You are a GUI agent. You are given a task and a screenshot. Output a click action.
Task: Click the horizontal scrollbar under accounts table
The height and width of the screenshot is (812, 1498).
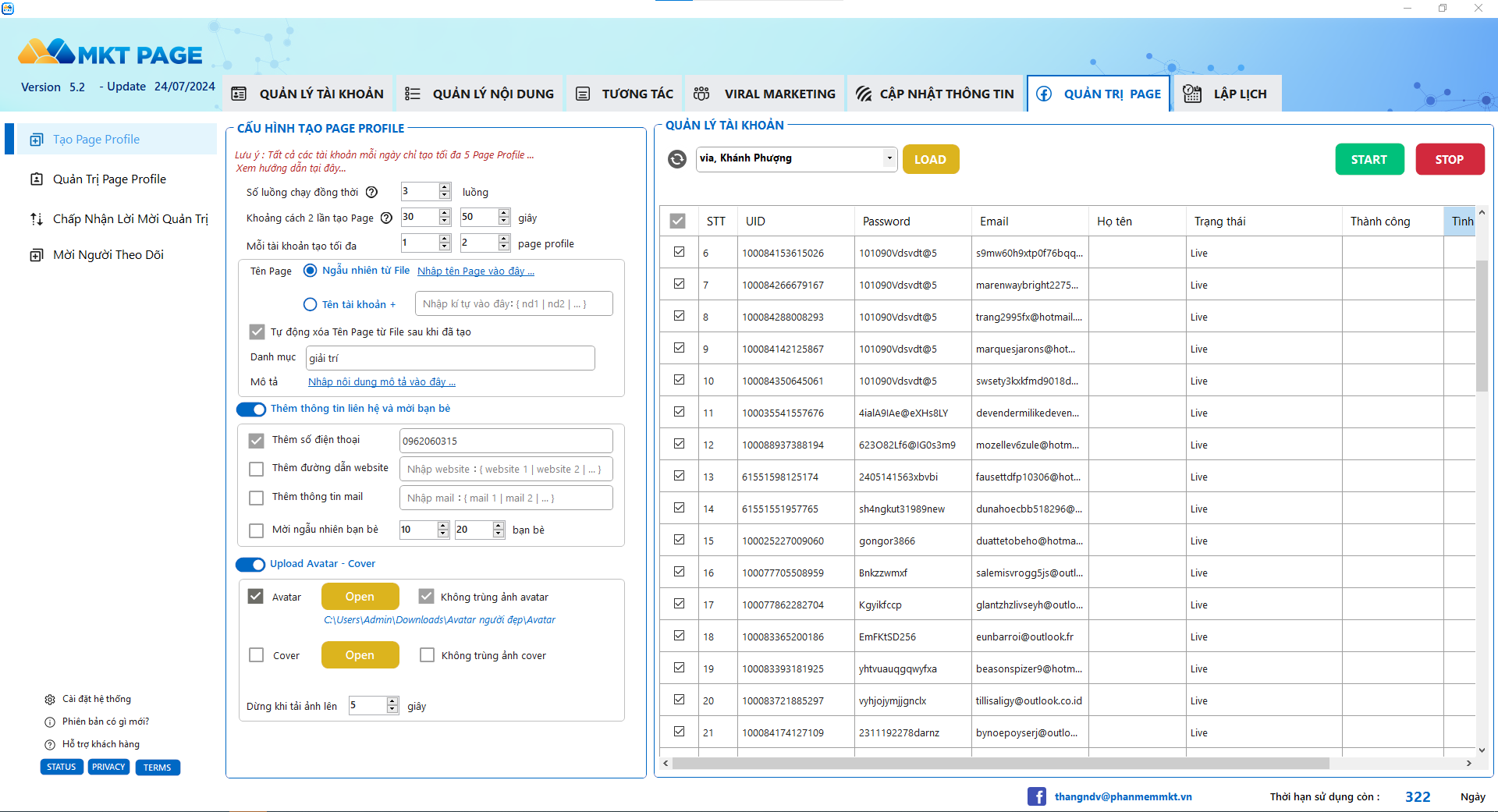point(999,764)
